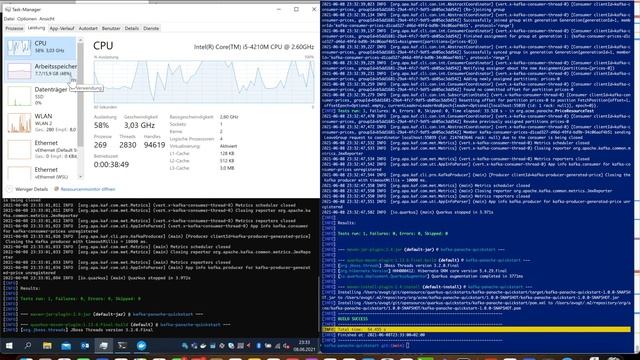Select the Arbeitsspeicher entry in sidebar
This screenshot has width=640, height=360.
click(40, 71)
